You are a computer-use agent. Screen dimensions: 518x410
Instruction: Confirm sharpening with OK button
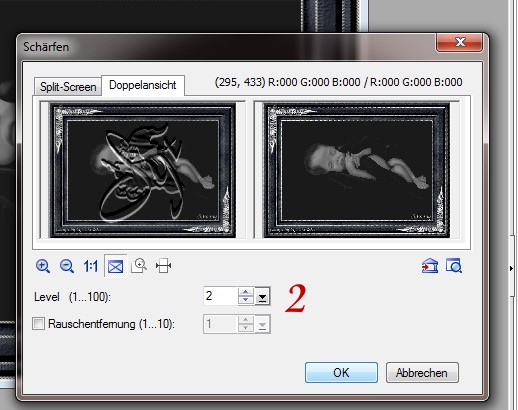tap(341, 372)
